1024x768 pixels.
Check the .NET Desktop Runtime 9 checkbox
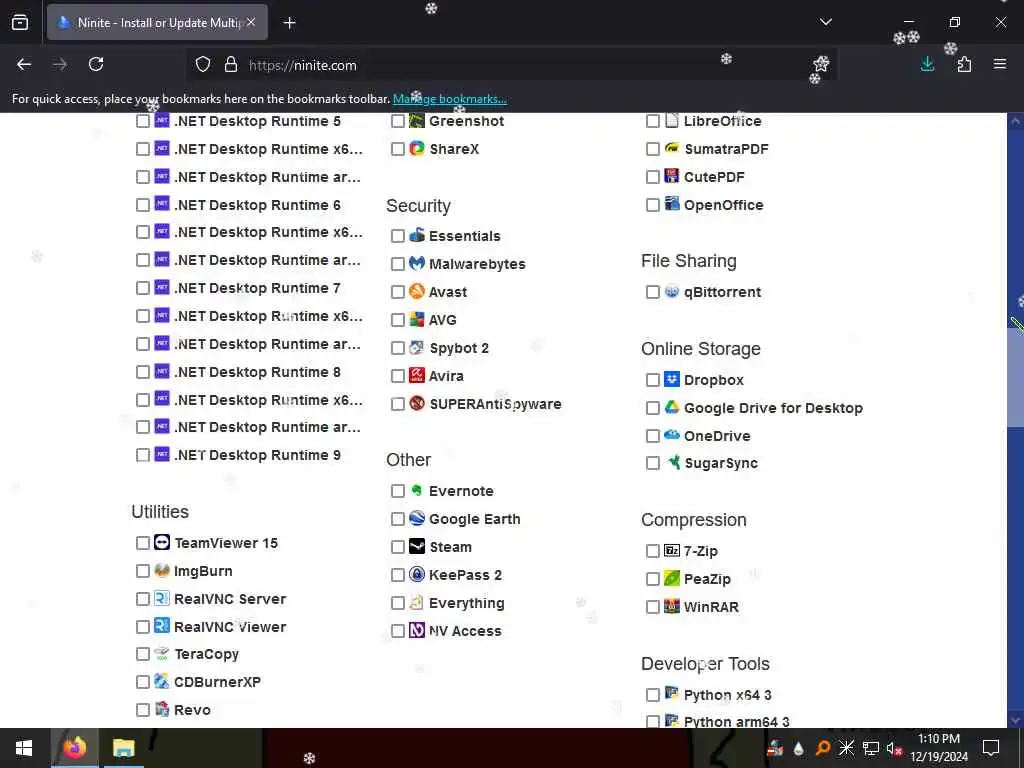tap(143, 455)
